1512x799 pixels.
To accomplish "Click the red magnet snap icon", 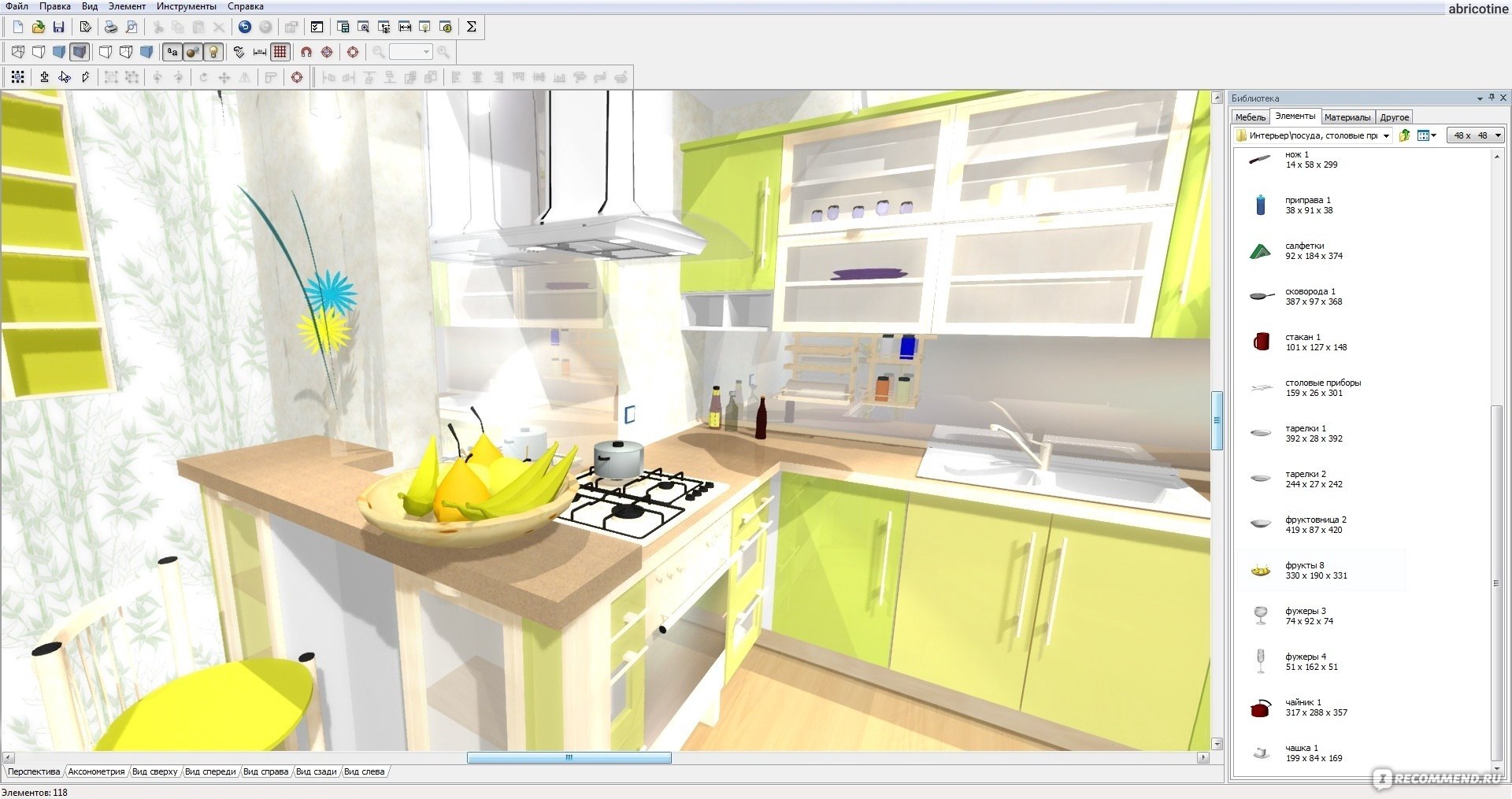I will click(x=306, y=52).
